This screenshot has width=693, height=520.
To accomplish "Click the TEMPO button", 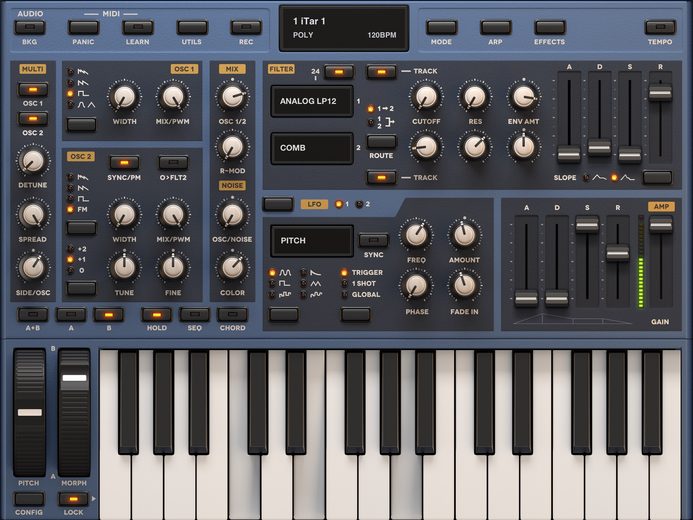I will click(x=660, y=27).
